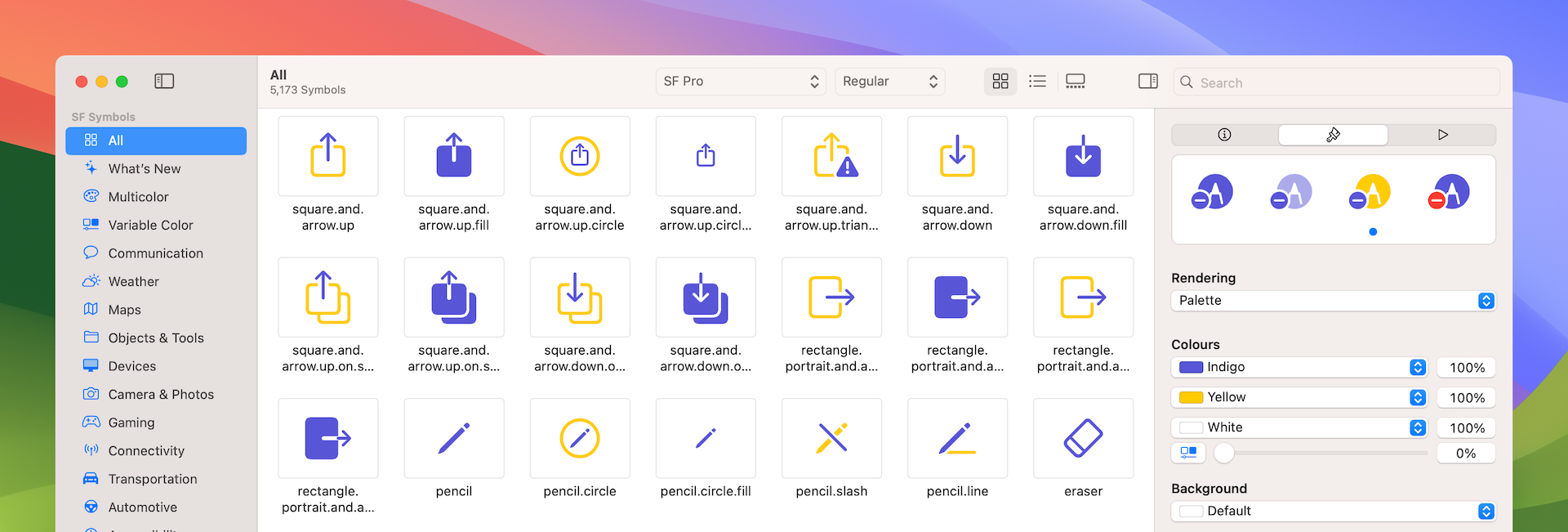Viewport: 1568px width, 532px height.
Task: Open the Animation play tab
Action: click(x=1442, y=135)
